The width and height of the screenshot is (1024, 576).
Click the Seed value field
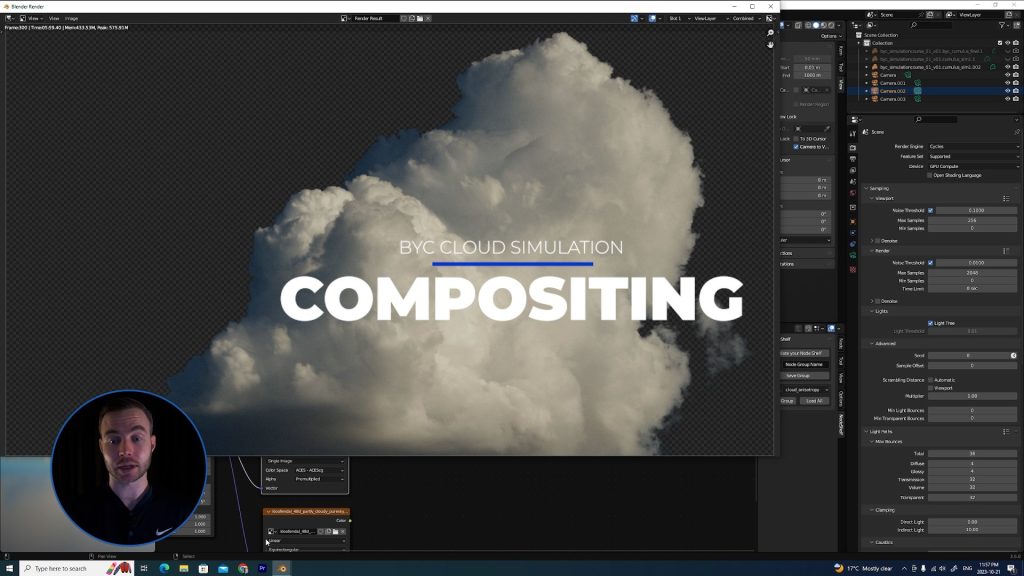[968, 355]
